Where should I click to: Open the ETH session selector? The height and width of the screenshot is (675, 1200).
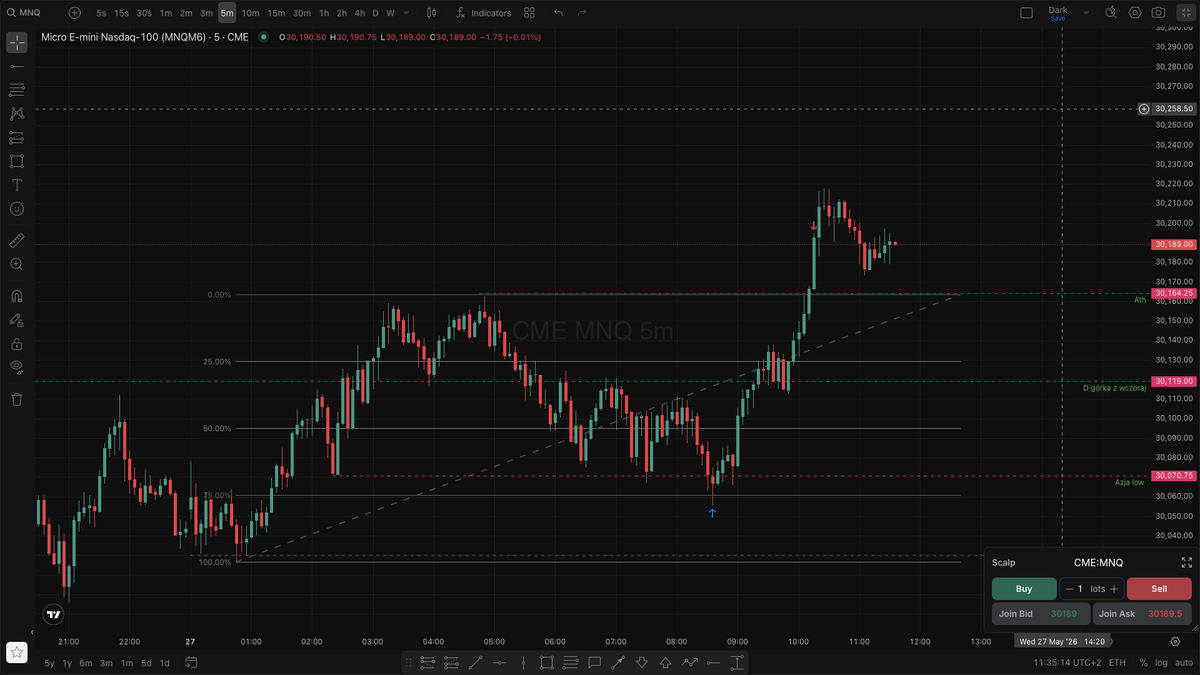[1117, 663]
